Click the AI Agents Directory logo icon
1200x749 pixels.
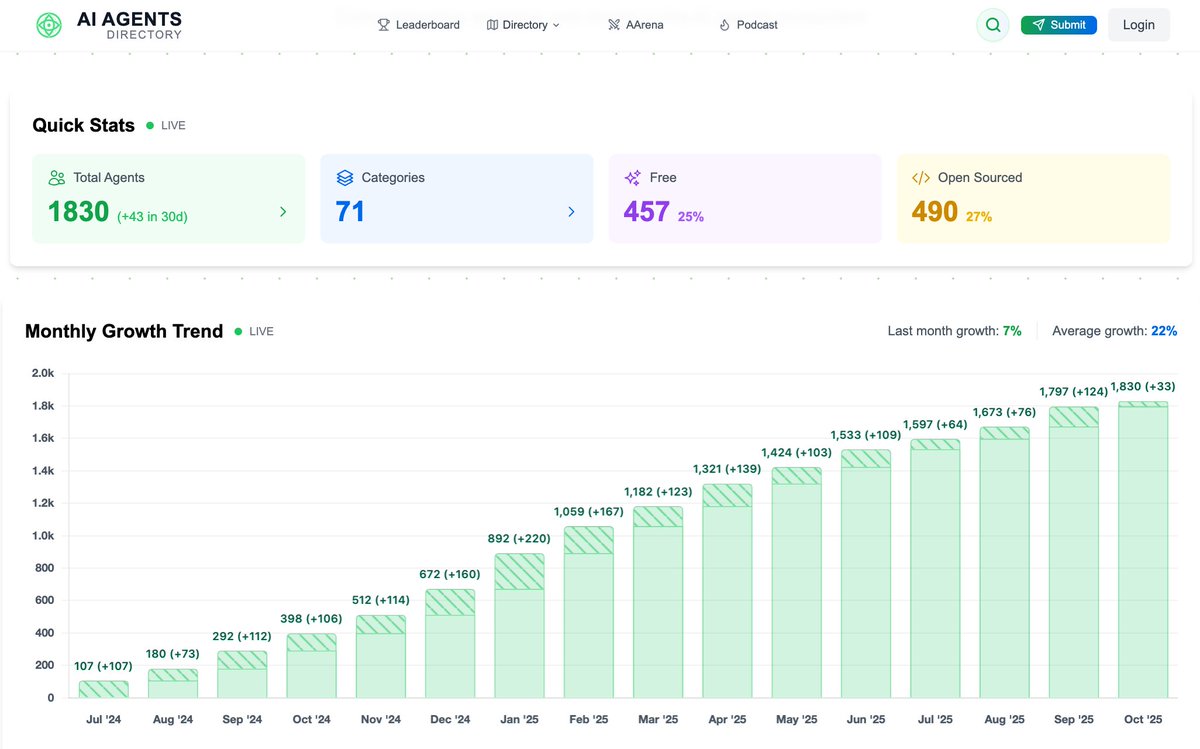click(48, 24)
